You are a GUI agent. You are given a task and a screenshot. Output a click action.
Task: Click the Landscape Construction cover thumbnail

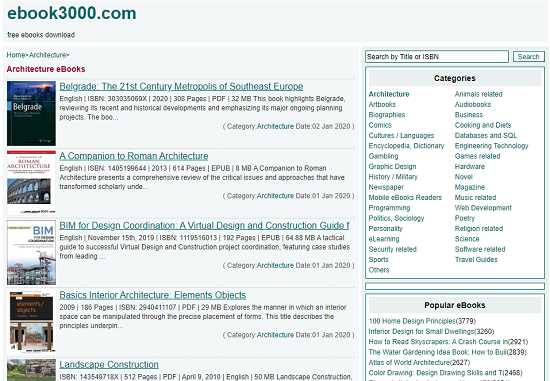click(31, 370)
